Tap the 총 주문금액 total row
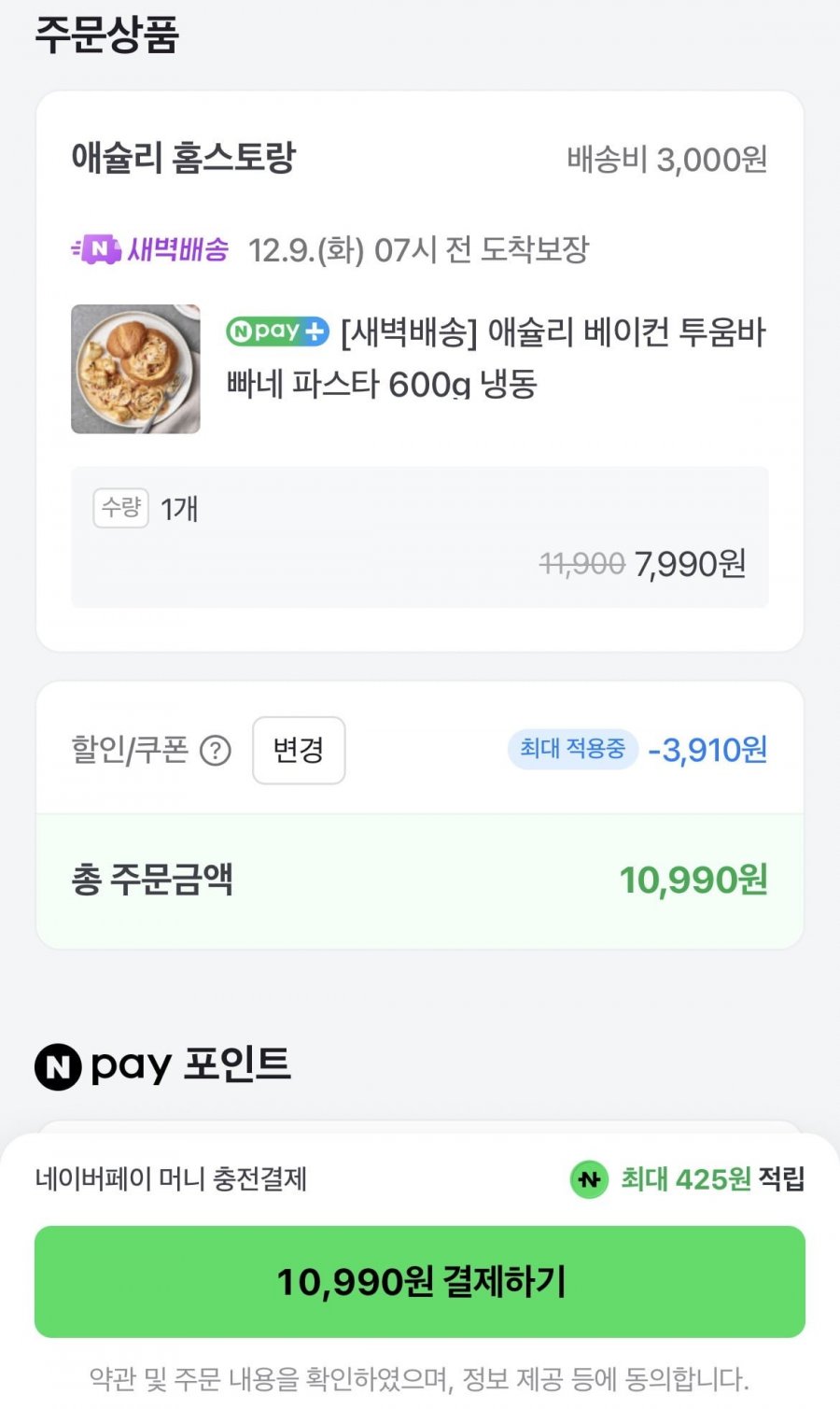The width and height of the screenshot is (840, 1409). [420, 881]
